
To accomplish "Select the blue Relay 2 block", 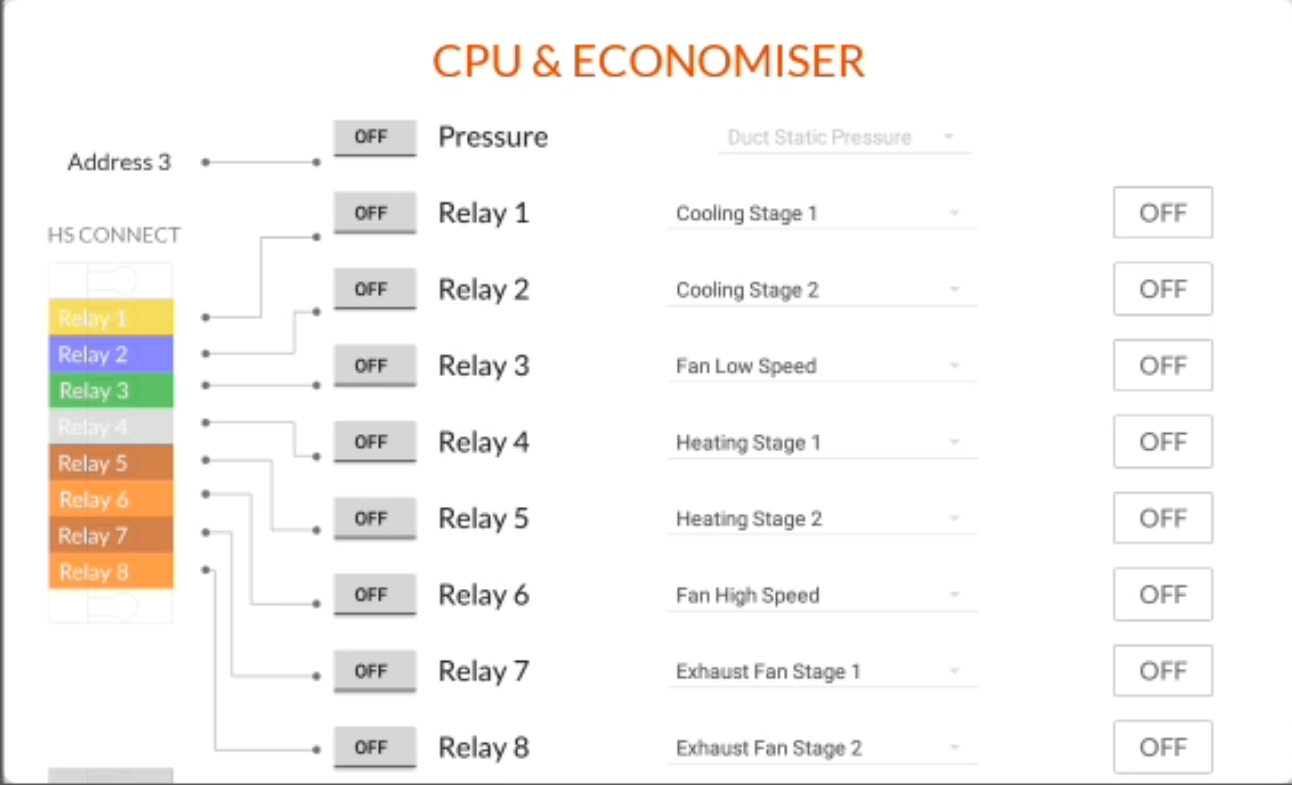I will click(x=110, y=353).
